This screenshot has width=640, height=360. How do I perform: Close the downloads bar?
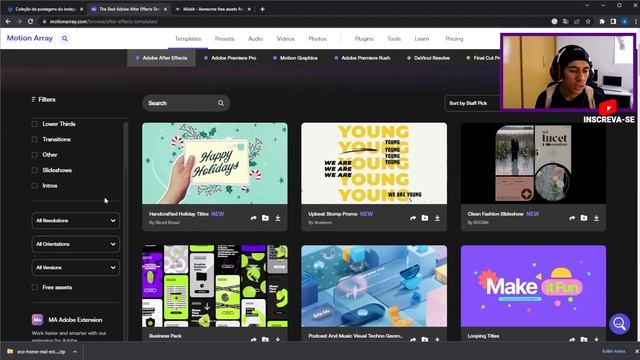(x=636, y=351)
